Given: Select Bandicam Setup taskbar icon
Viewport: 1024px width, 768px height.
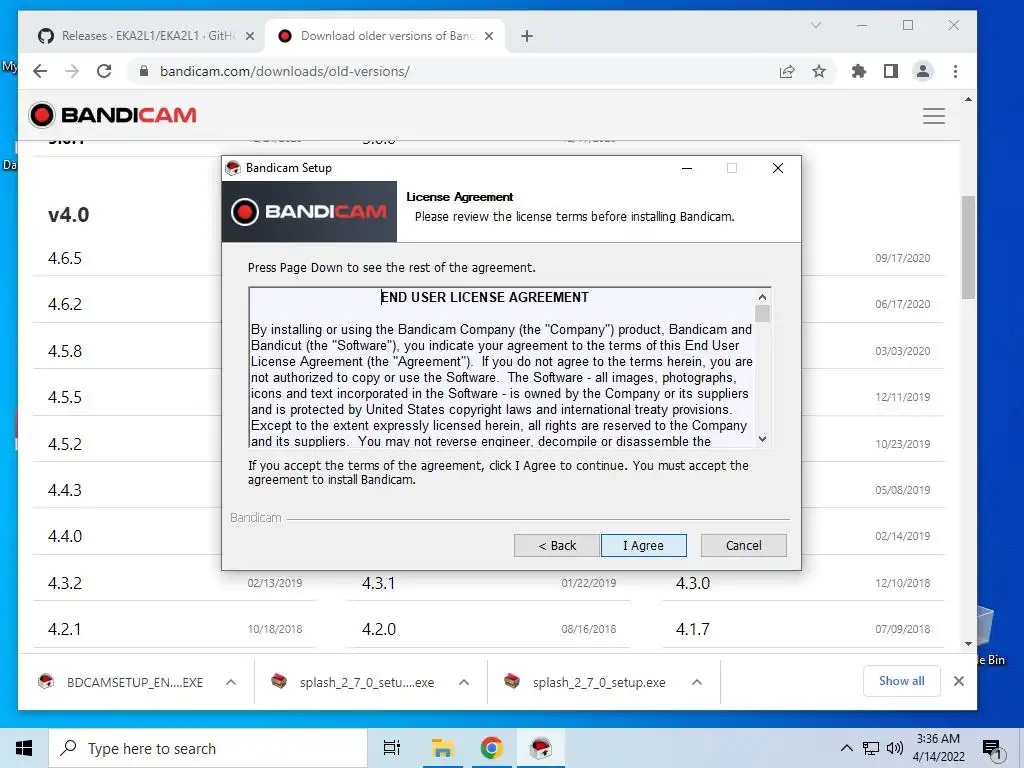Looking at the screenshot, I should coord(541,748).
